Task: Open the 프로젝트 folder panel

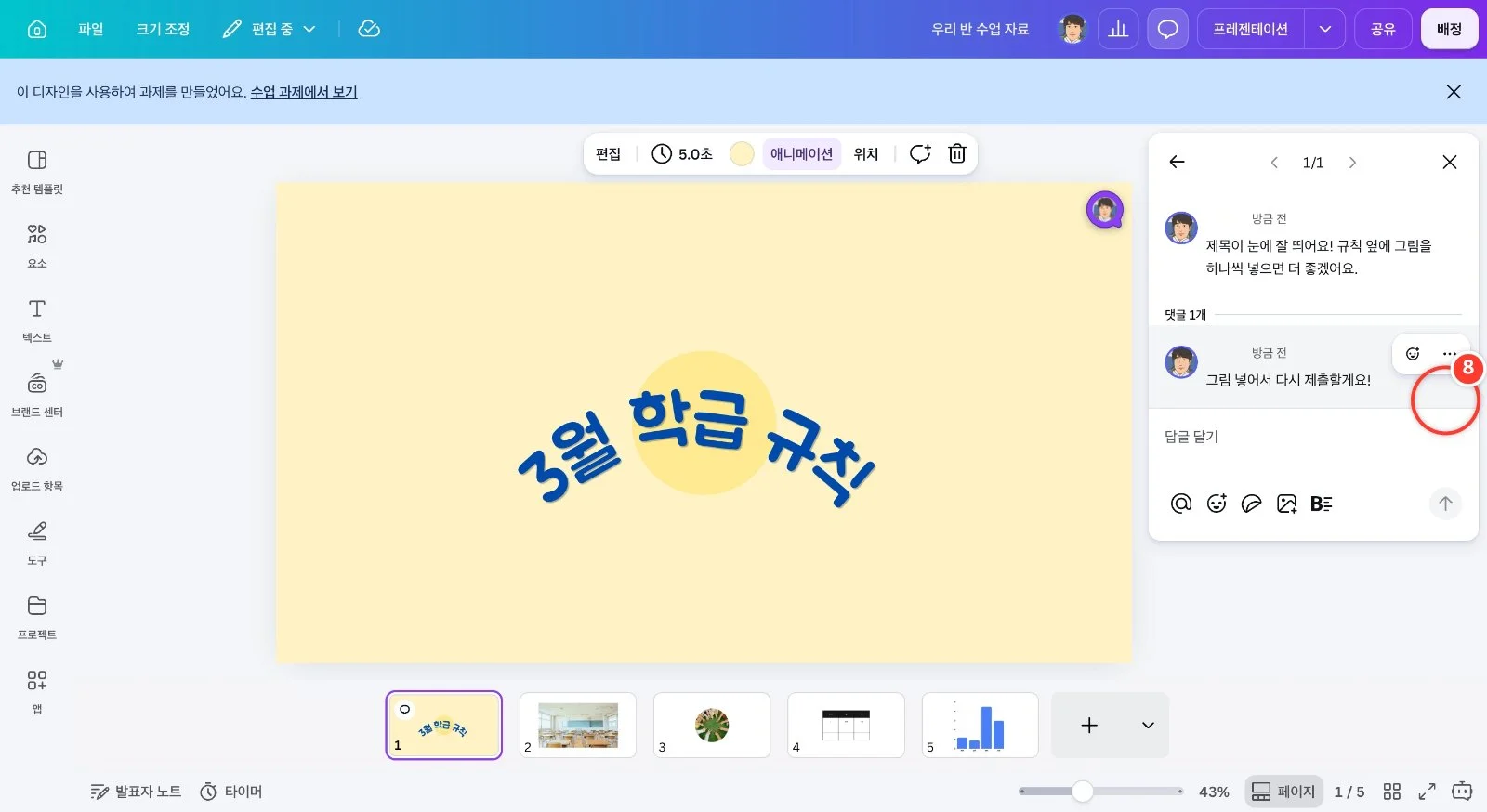Action: coord(37,618)
